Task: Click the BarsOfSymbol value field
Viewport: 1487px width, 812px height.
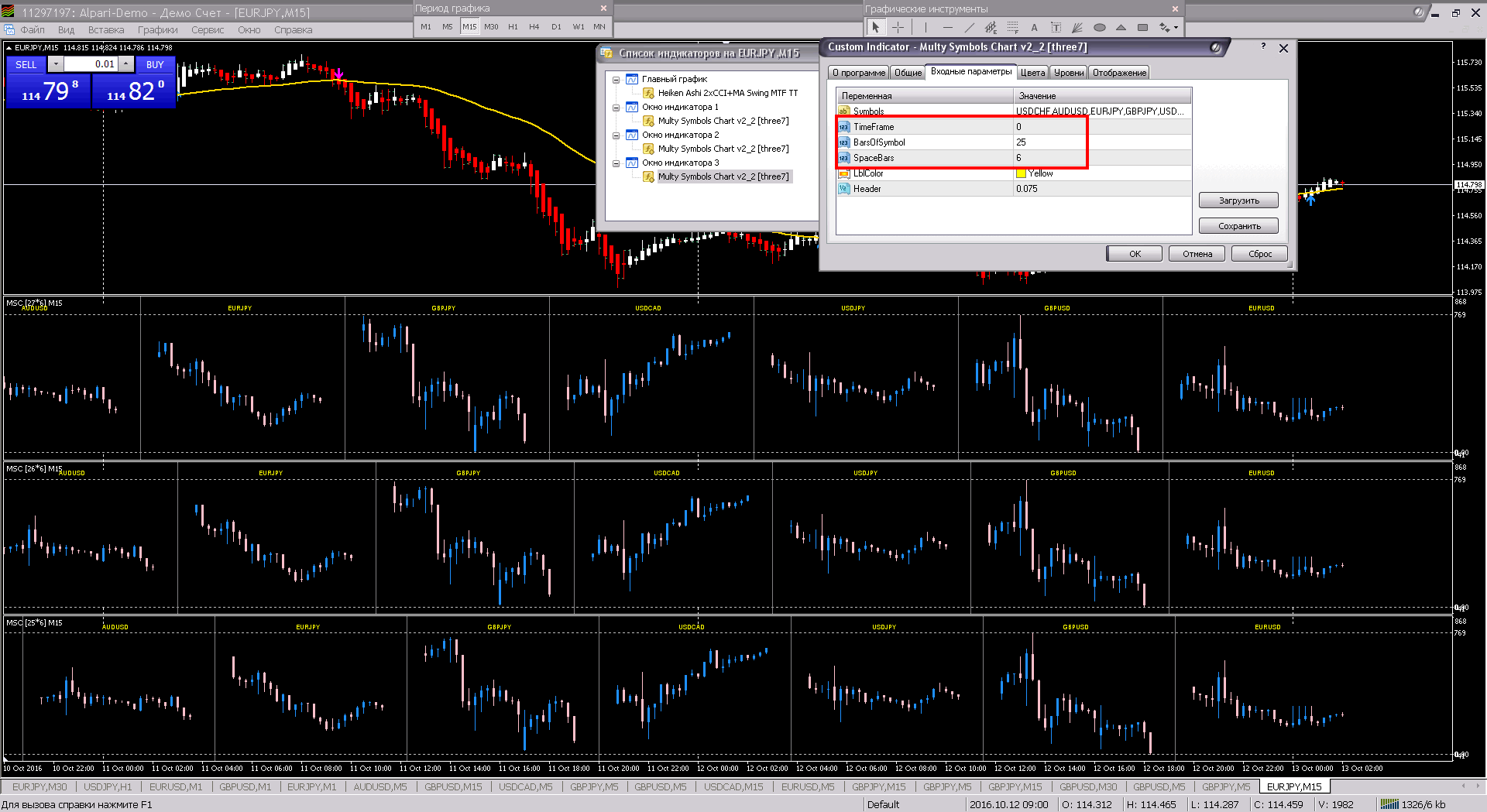Action: [x=1101, y=142]
